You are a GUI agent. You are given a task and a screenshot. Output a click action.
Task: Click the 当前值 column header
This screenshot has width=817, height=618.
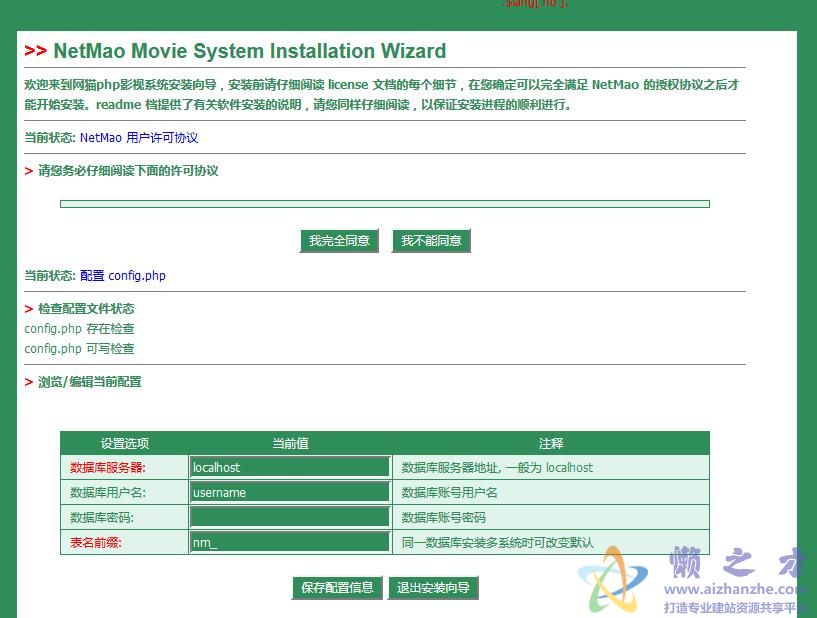coord(290,443)
